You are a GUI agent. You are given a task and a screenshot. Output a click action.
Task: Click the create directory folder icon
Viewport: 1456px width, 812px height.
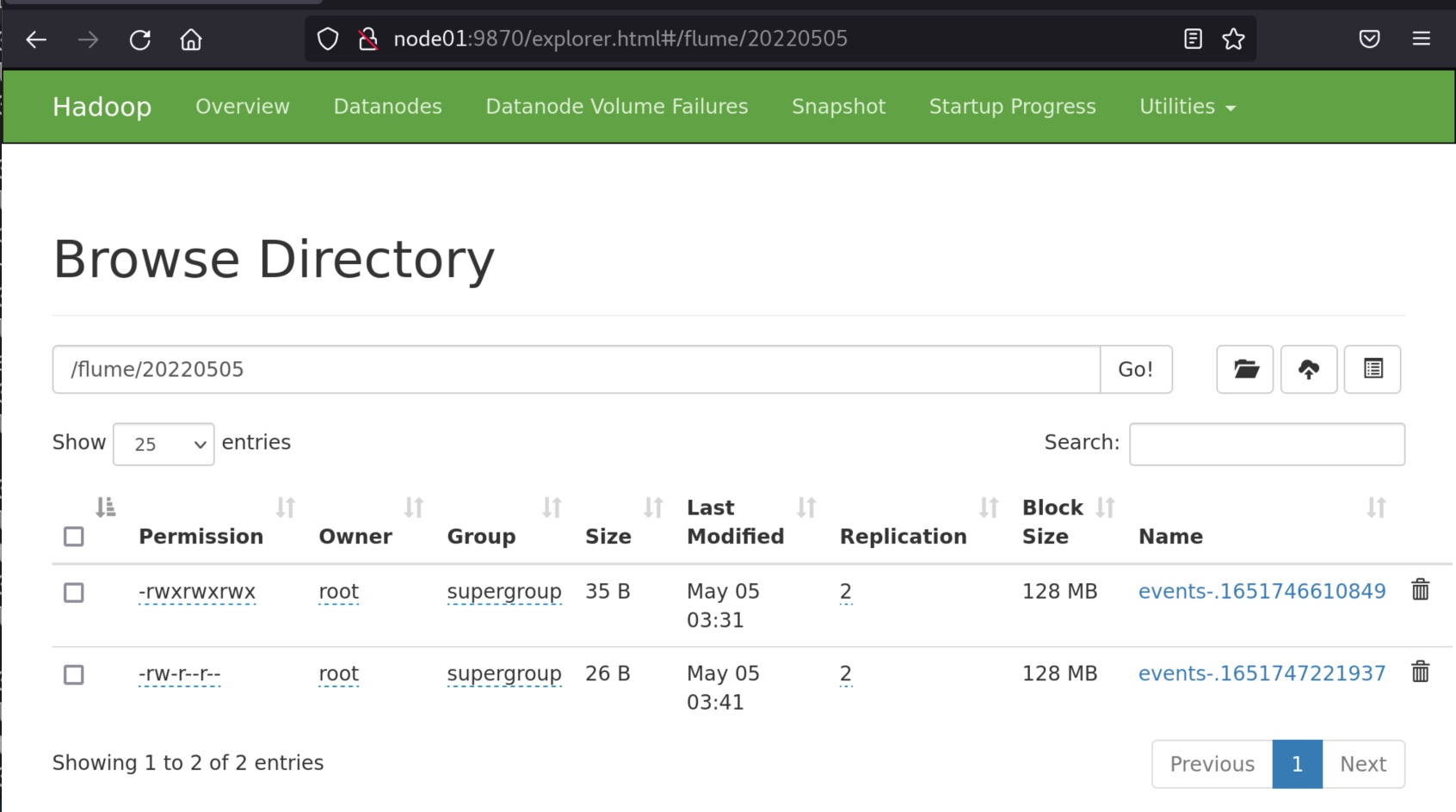[x=1245, y=369]
